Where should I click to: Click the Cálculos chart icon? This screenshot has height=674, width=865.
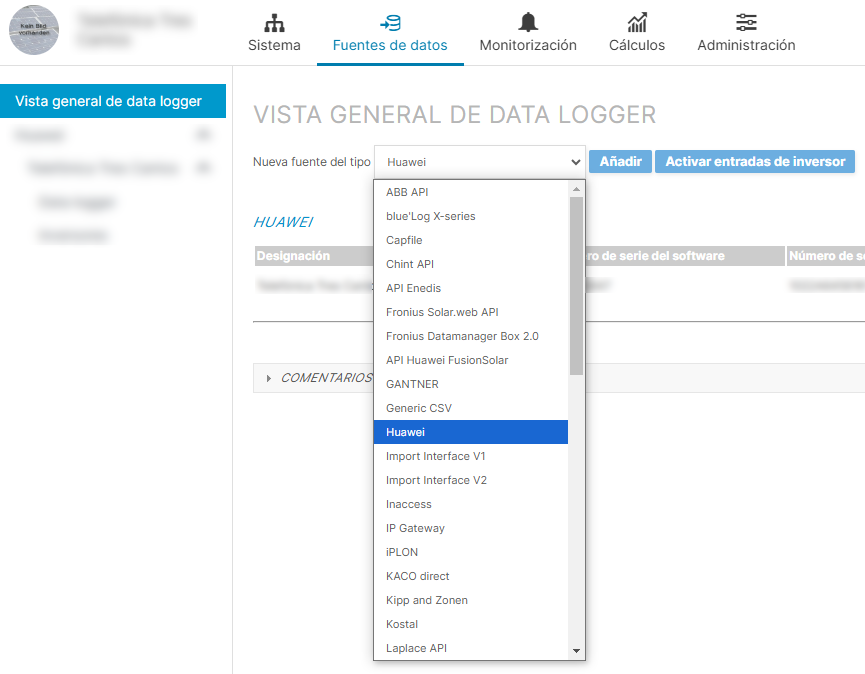coord(637,23)
